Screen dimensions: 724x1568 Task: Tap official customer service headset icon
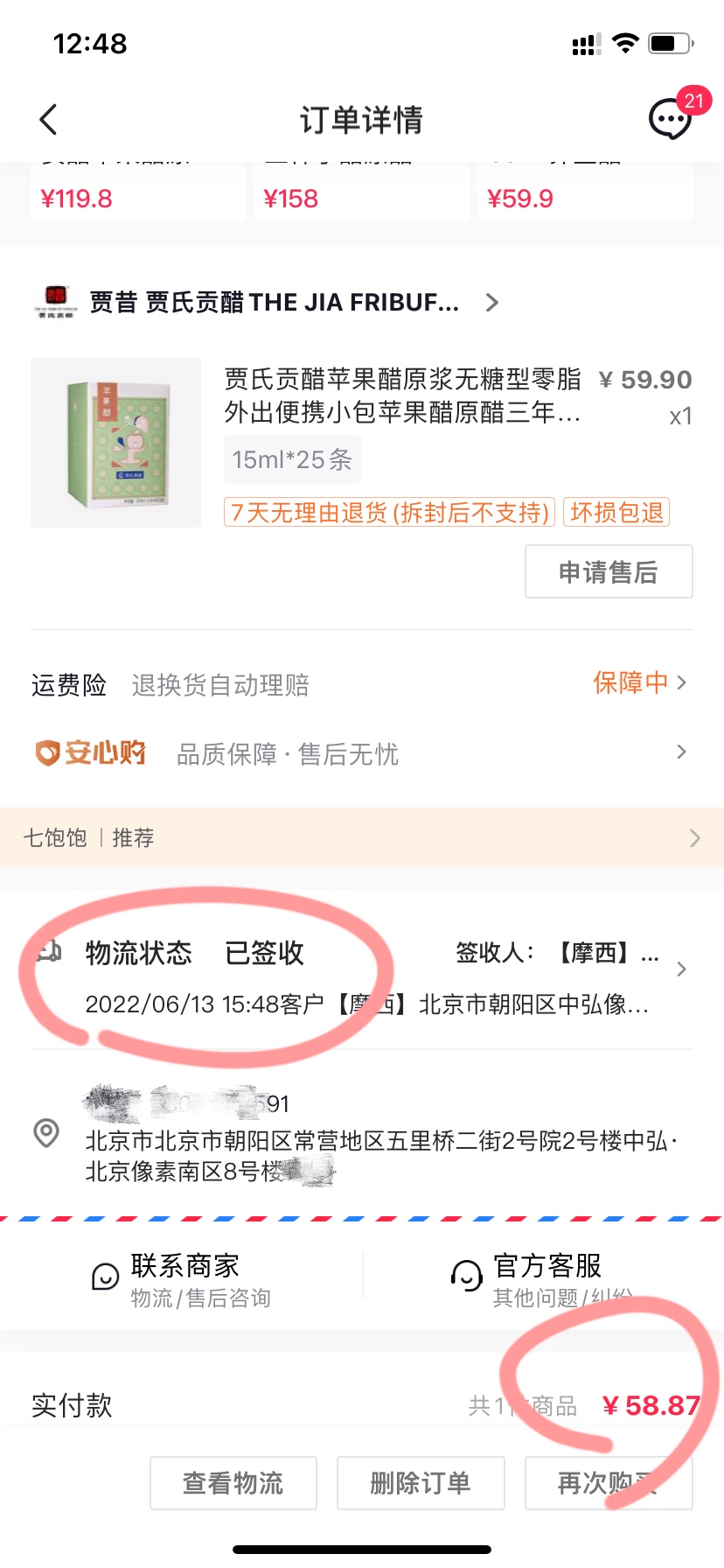[x=467, y=1276]
